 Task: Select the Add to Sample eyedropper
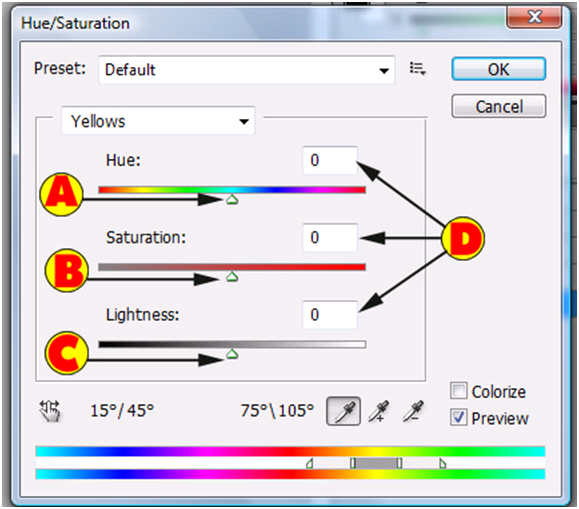coord(379,411)
